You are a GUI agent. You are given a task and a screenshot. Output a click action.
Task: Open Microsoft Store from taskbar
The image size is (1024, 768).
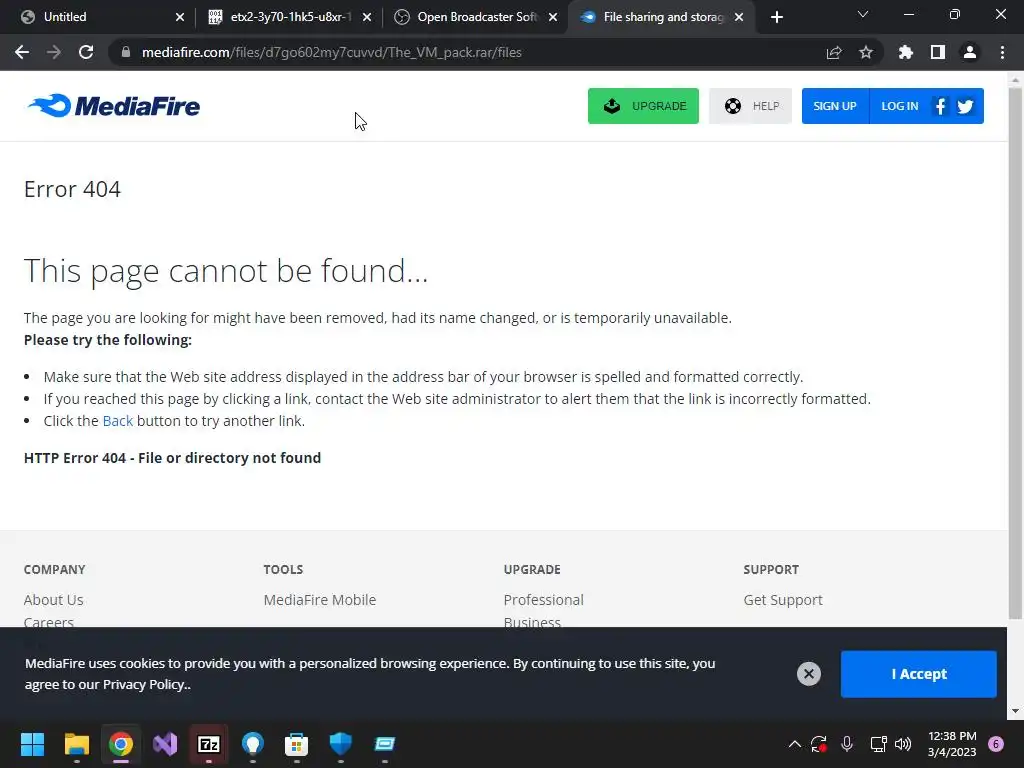point(296,744)
